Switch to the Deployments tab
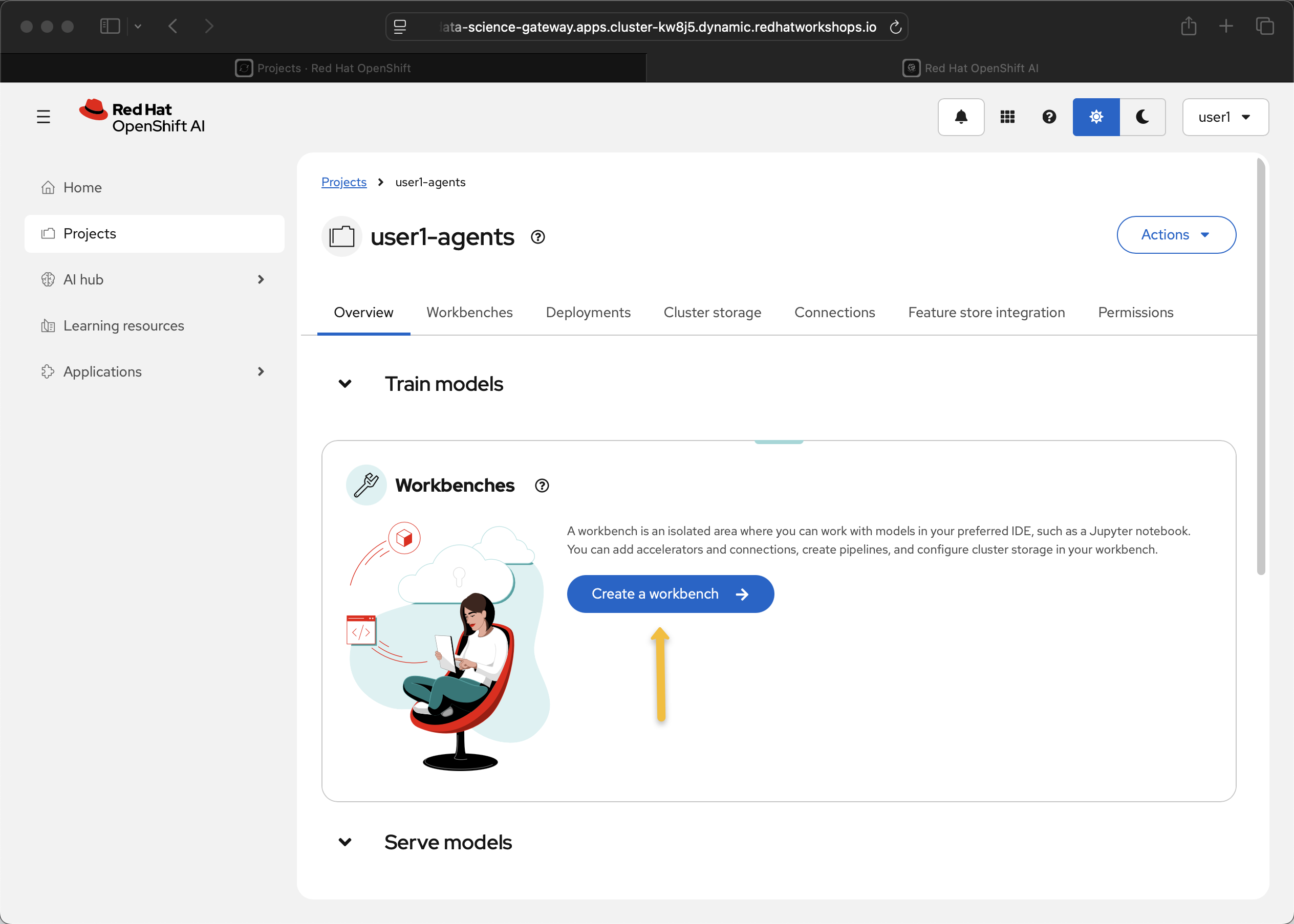This screenshot has height=924, width=1294. 588,313
